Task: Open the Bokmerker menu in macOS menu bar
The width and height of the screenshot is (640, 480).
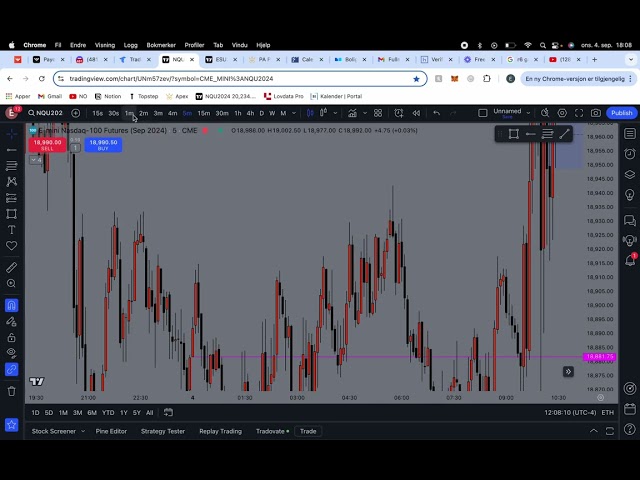Action: (x=161, y=45)
